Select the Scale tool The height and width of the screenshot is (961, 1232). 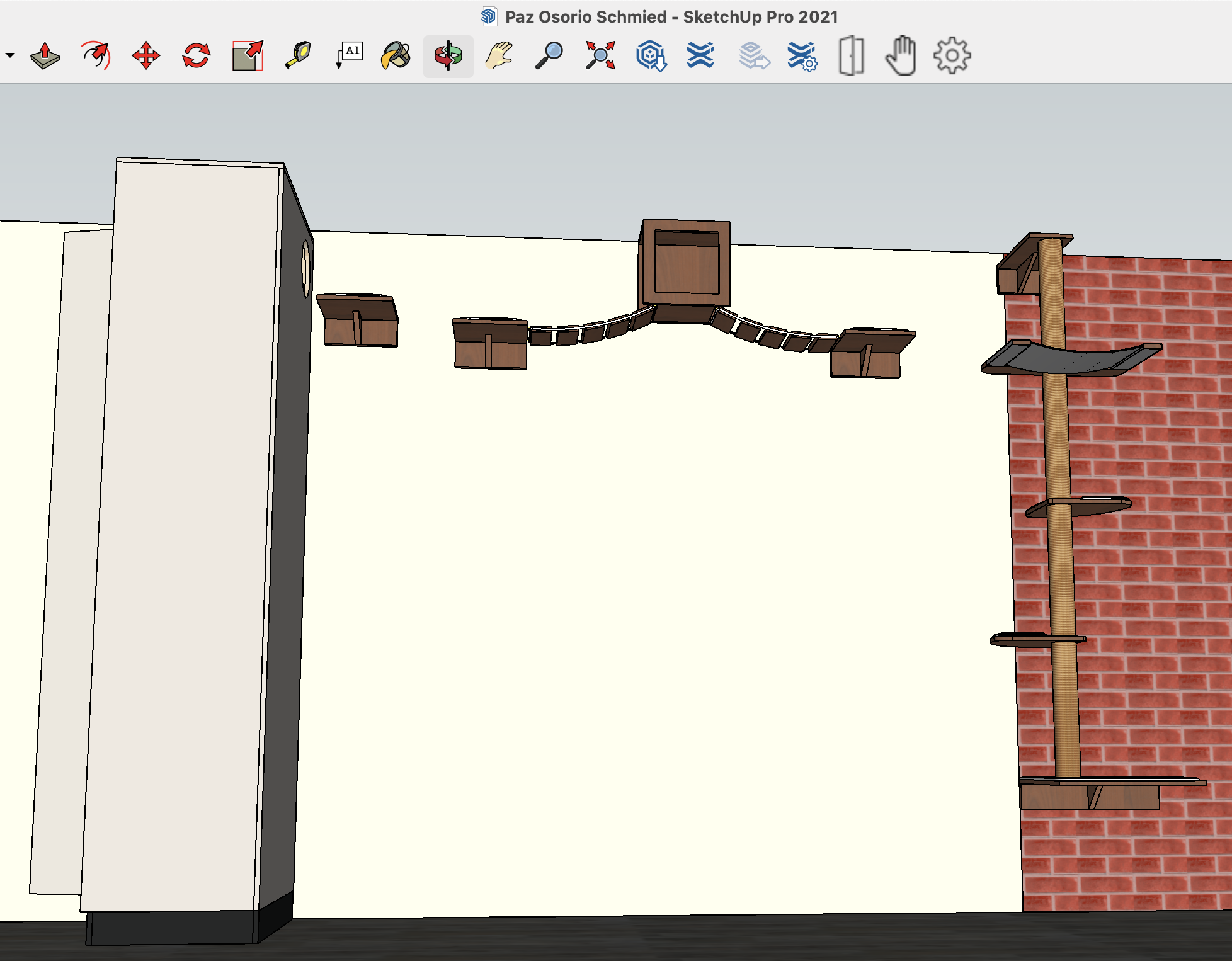click(x=247, y=56)
